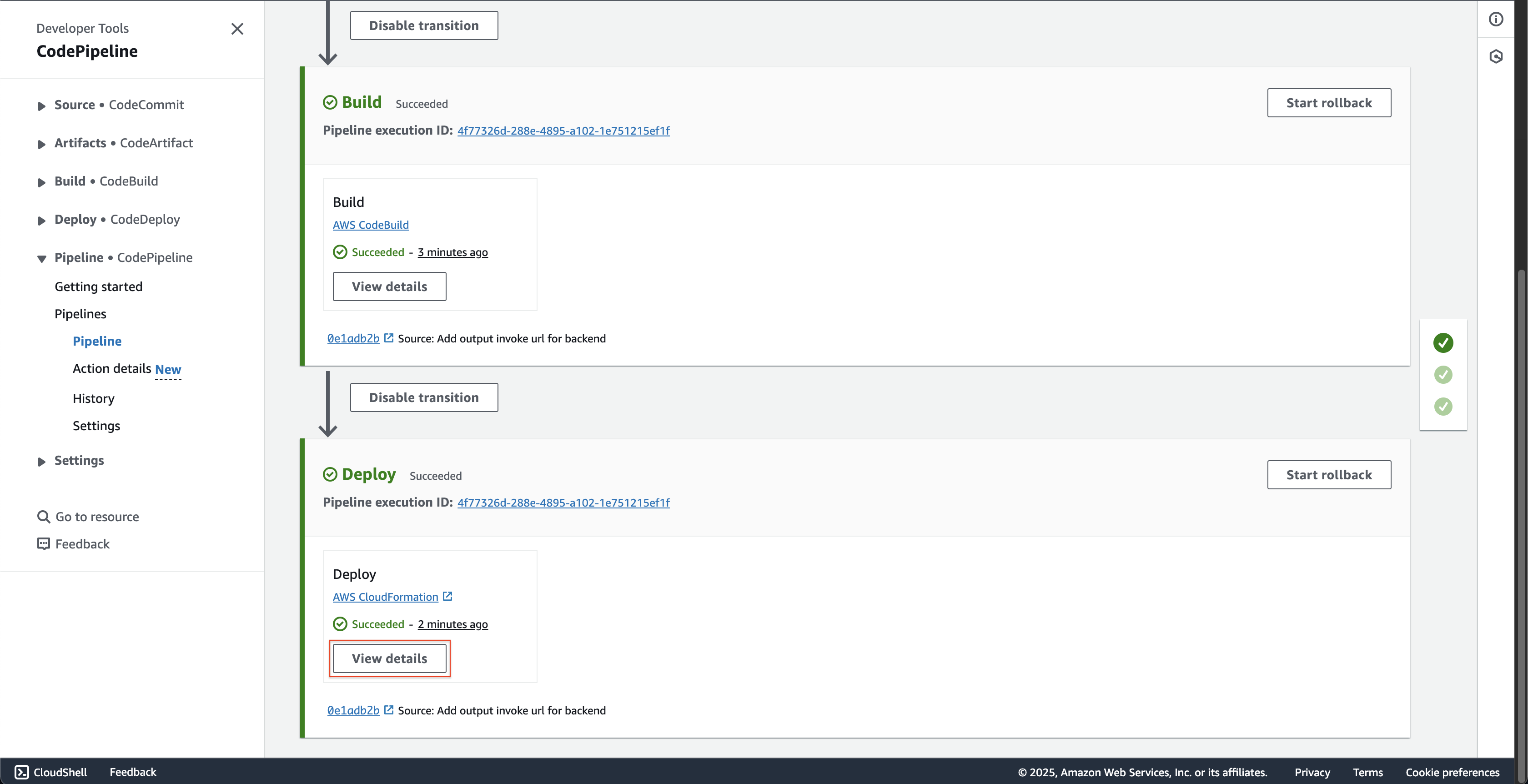Jump to first stage status checkmark
Screen dimensions: 1528x784
tap(1443, 343)
